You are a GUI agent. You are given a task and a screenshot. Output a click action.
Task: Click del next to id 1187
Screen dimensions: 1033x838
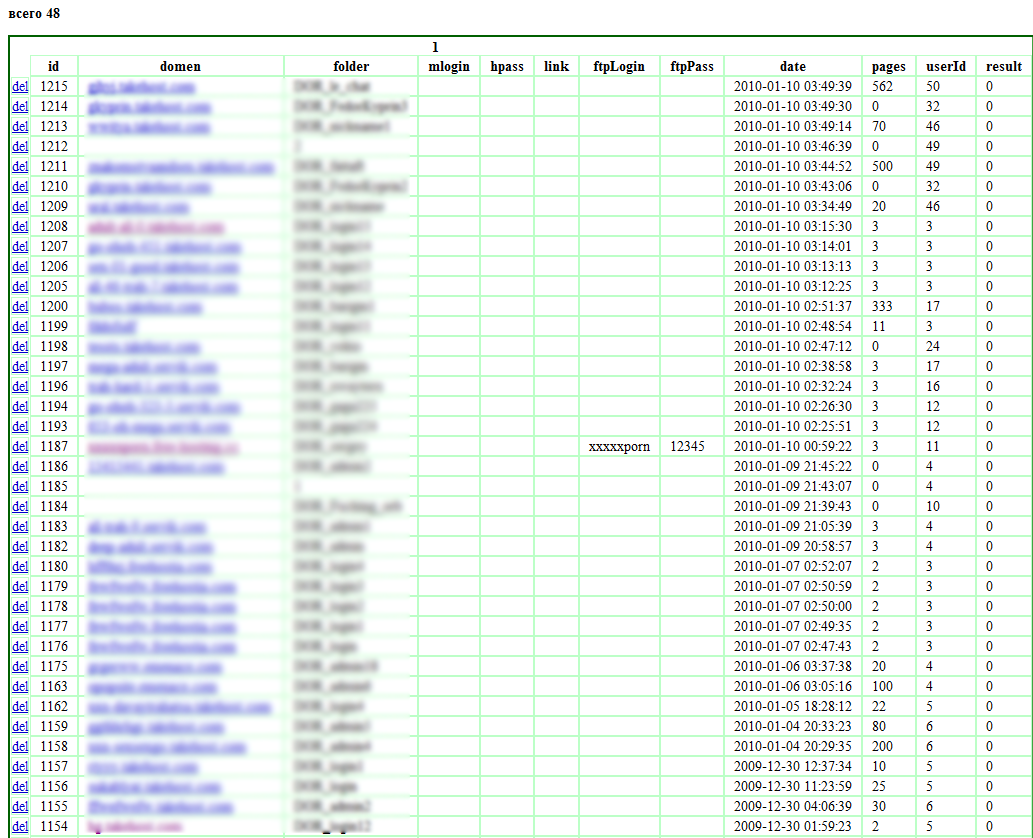20,447
